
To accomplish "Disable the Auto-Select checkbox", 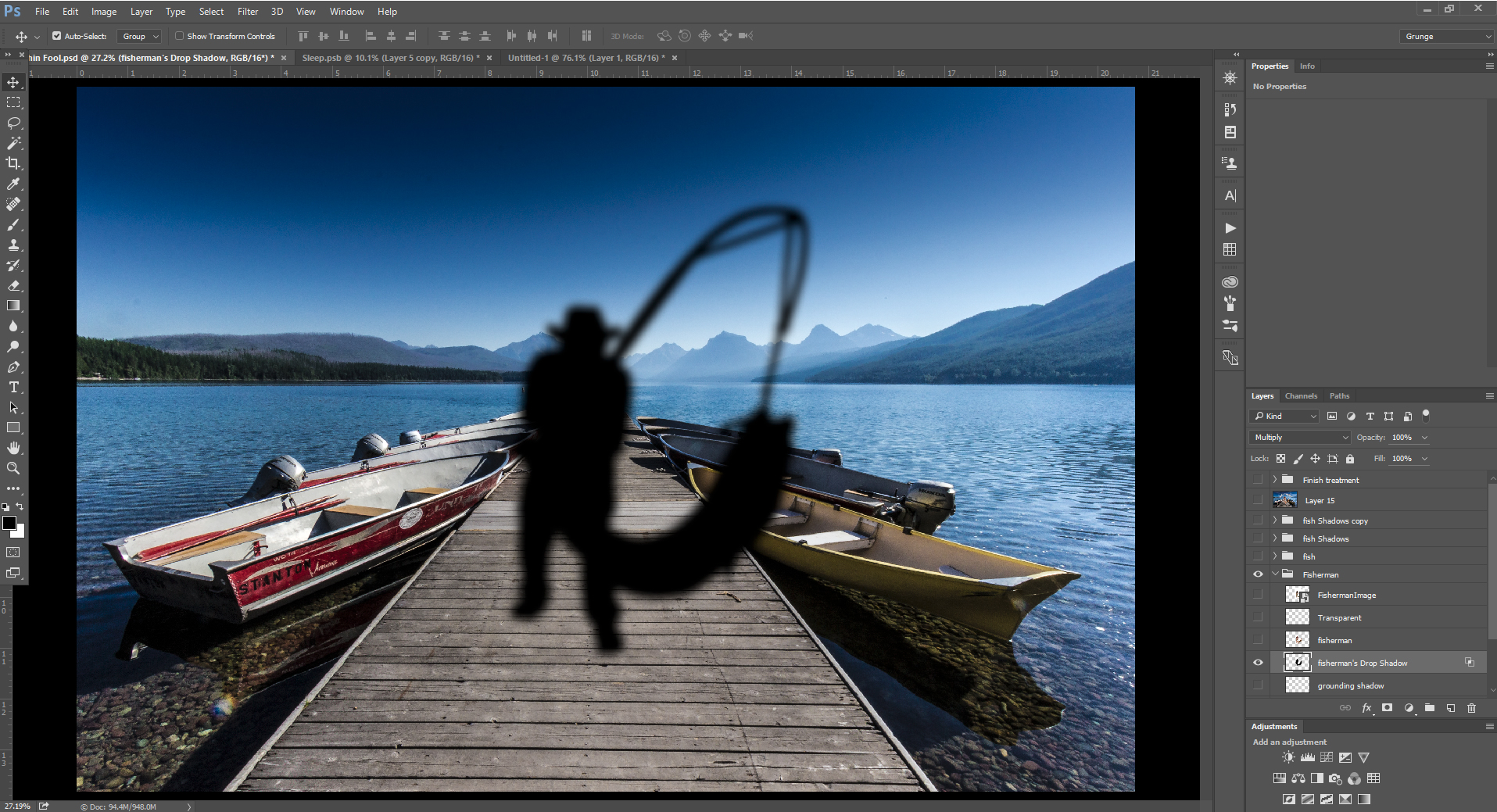I will coord(57,36).
